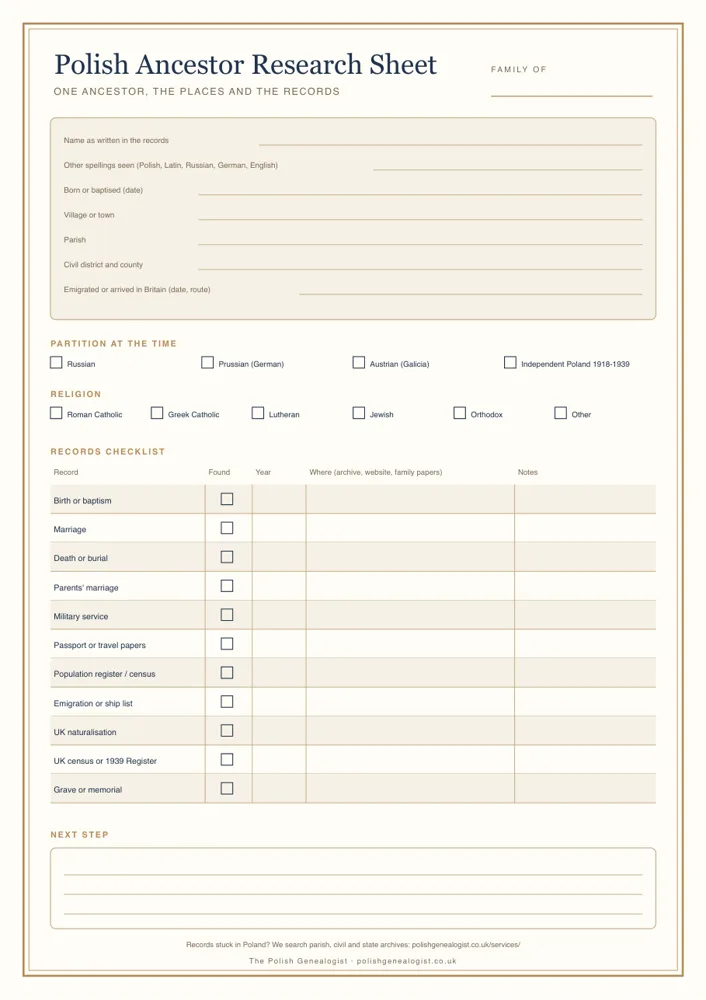Click the 'Partition at the Time' heading
This screenshot has width=706, height=1000.
pyautogui.click(x=114, y=343)
